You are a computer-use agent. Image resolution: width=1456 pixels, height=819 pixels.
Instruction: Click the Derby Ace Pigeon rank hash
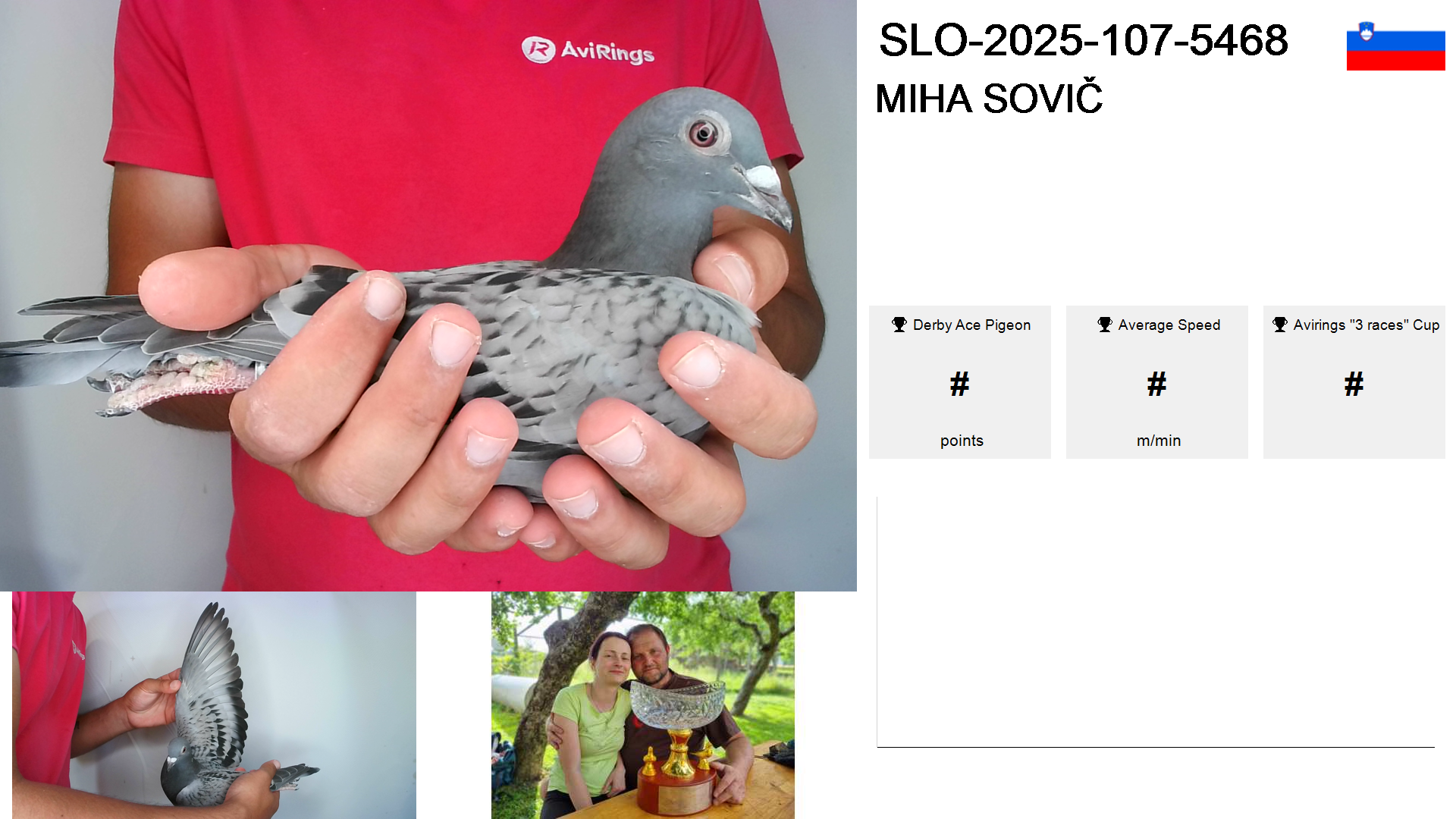pos(960,384)
